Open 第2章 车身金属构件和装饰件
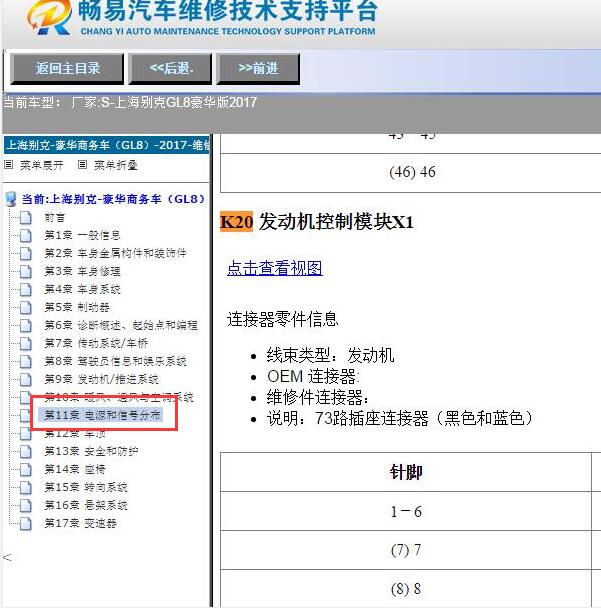Screen dimensions: 601x608 click(115, 253)
